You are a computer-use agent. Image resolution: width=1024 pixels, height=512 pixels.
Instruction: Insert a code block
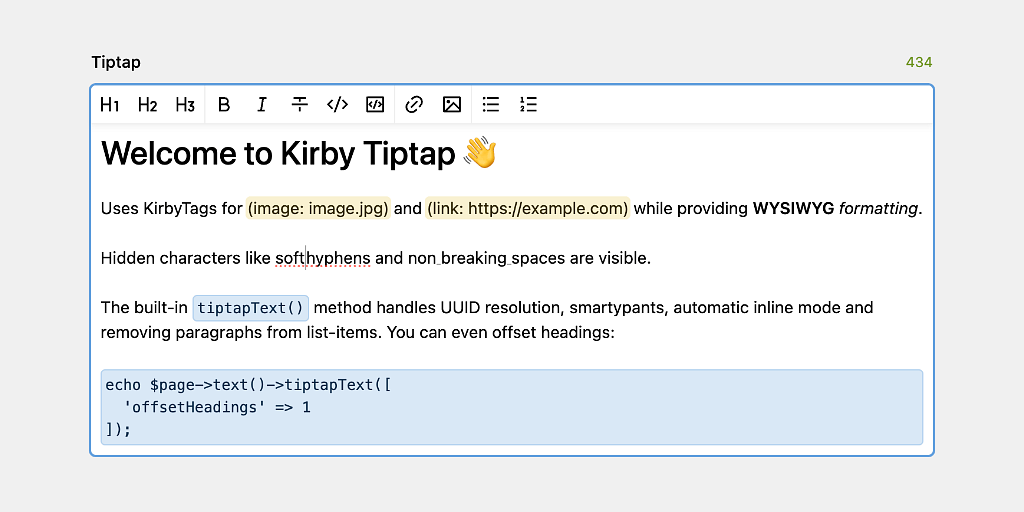[375, 104]
